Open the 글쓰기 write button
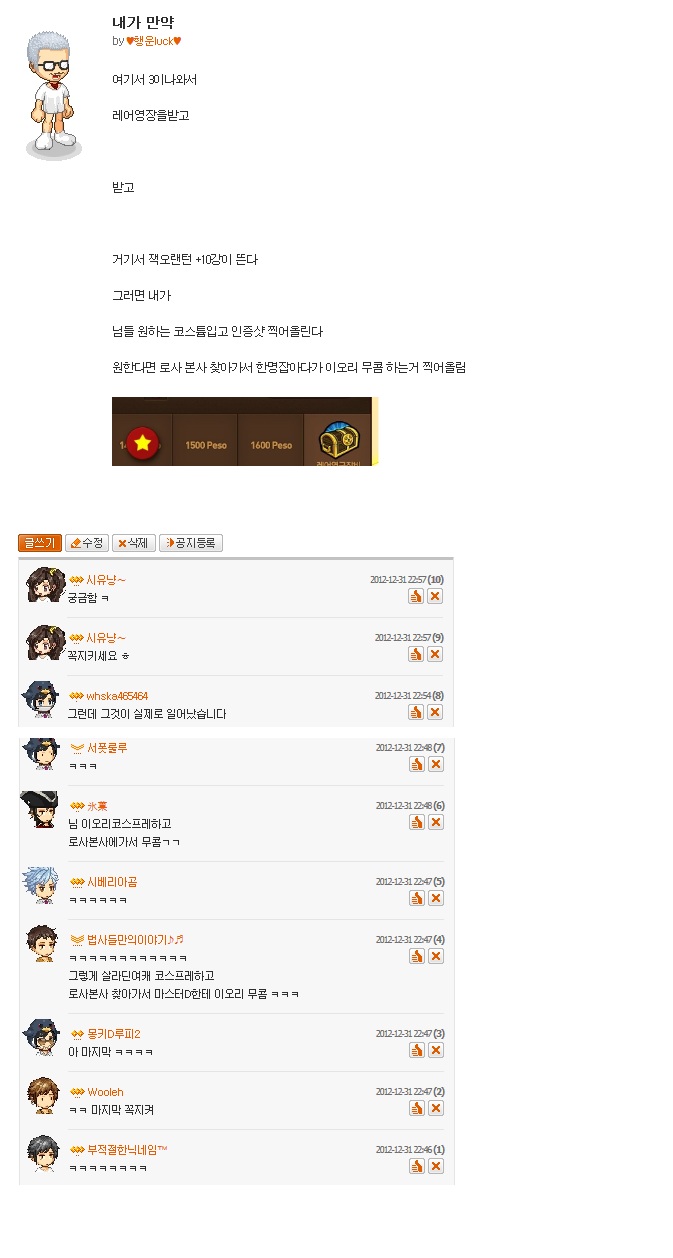The image size is (673, 1258). (x=40, y=543)
